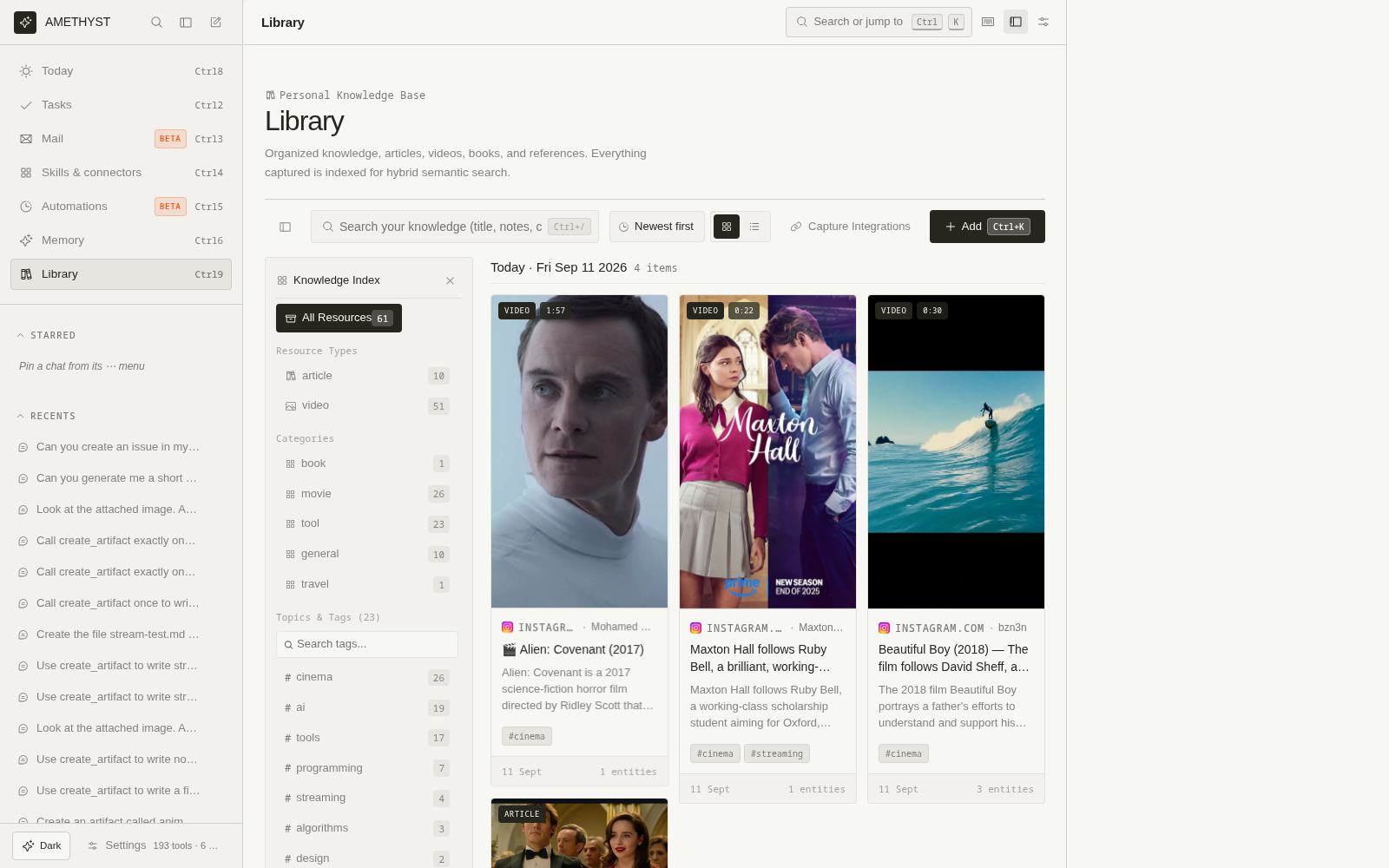Click Instagram source icon on Alien: Covenant card
Image resolution: width=1389 pixels, height=868 pixels.
[507, 627]
